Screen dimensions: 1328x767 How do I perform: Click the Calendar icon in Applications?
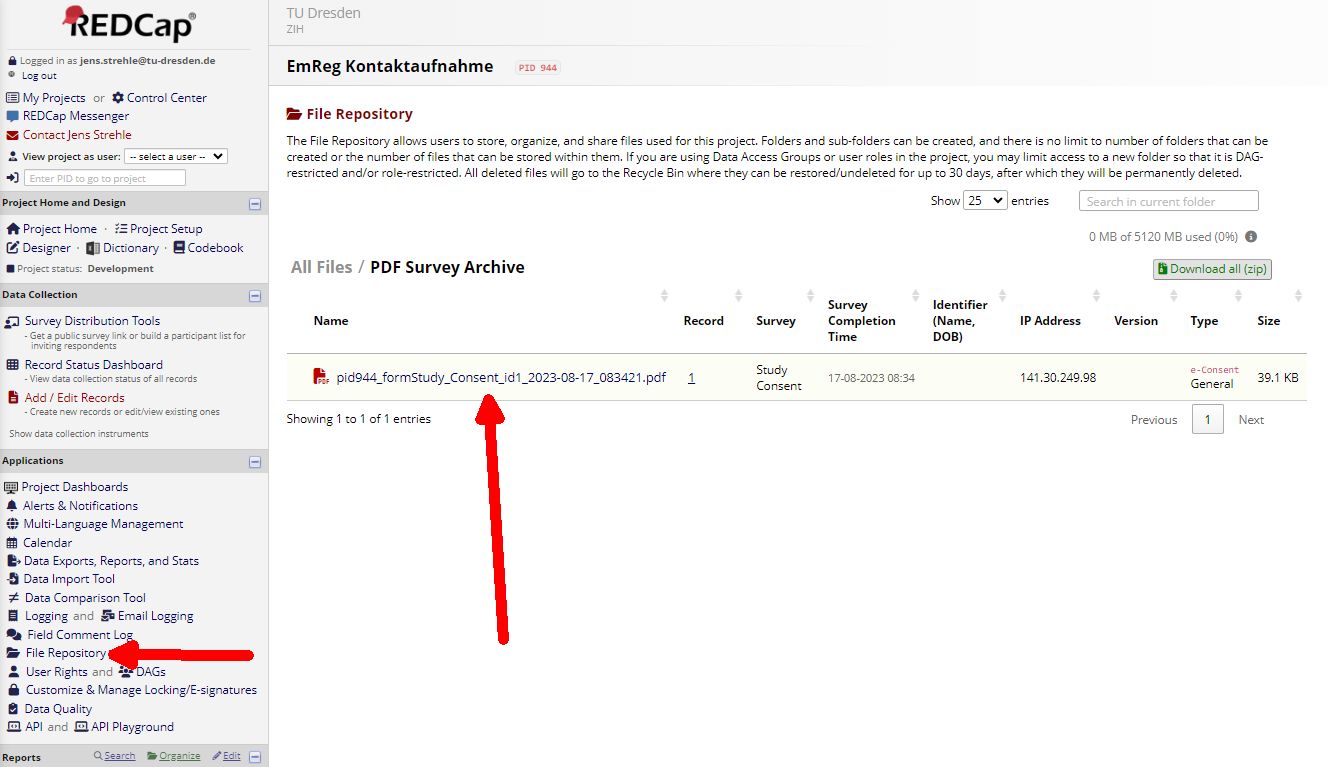point(13,543)
